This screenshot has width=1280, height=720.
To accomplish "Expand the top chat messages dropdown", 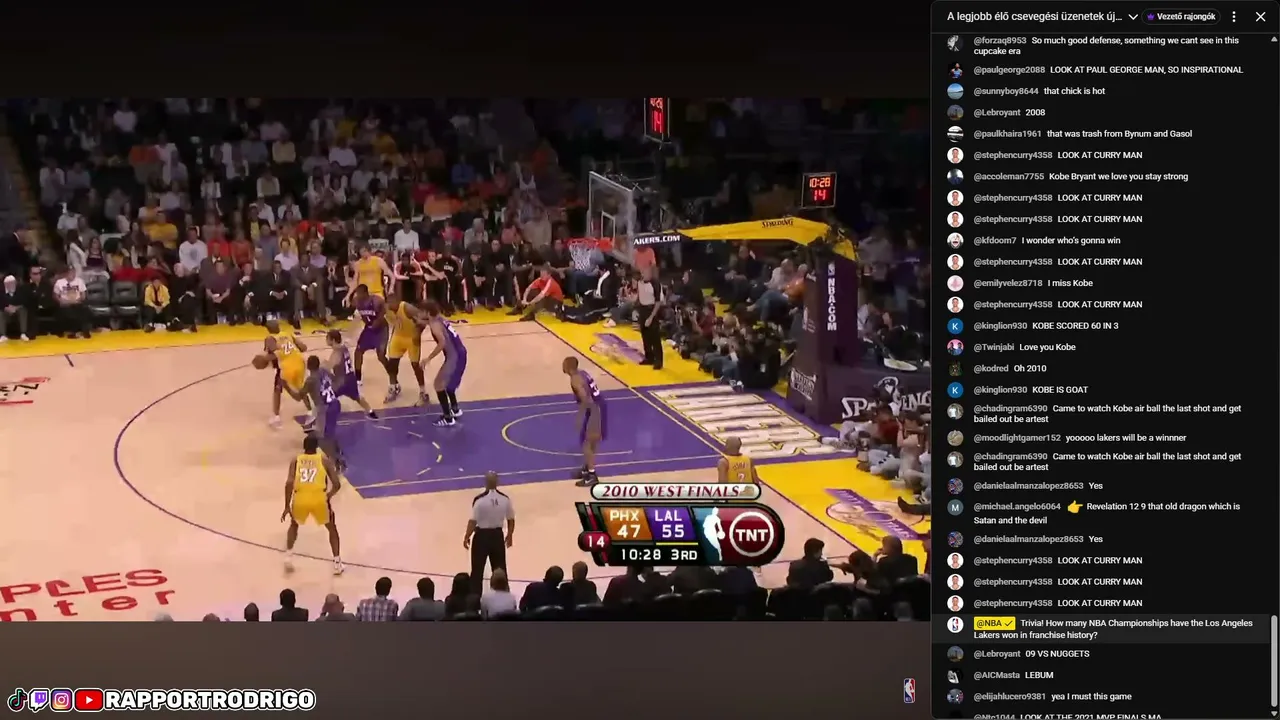I will coord(1133,17).
